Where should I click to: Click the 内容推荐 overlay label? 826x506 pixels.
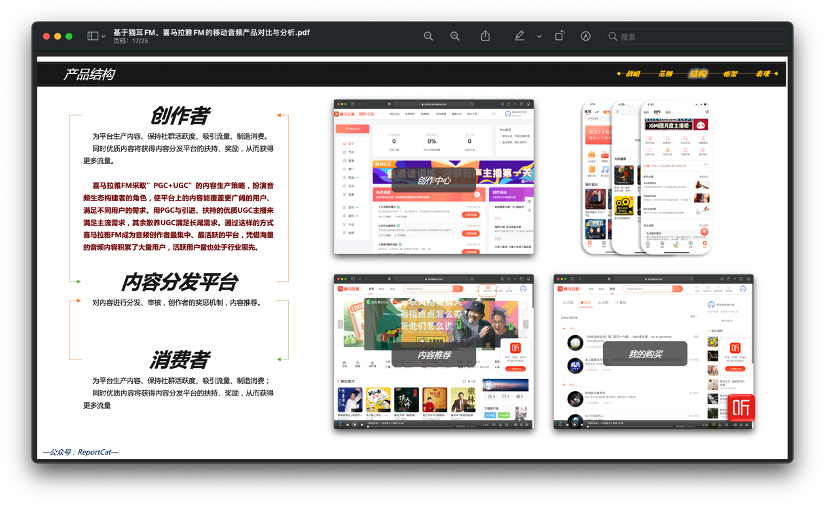434,355
